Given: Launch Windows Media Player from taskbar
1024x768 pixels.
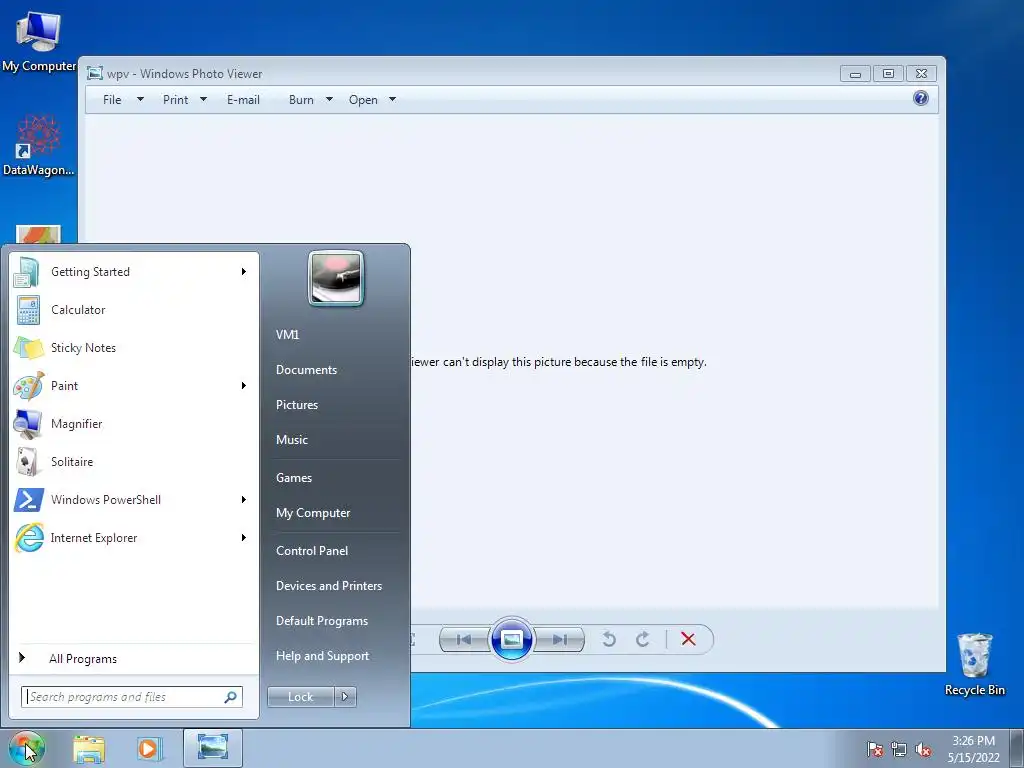Looking at the screenshot, I should [x=149, y=748].
